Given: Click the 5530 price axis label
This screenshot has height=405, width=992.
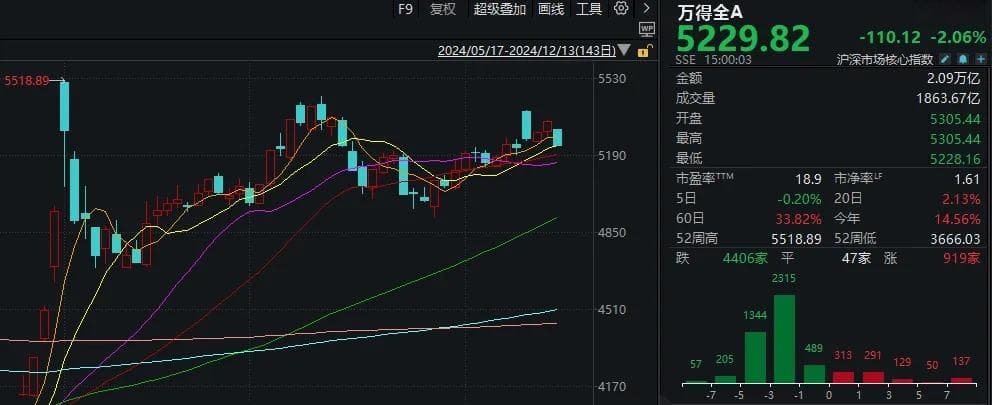Looking at the screenshot, I should click(x=612, y=79).
